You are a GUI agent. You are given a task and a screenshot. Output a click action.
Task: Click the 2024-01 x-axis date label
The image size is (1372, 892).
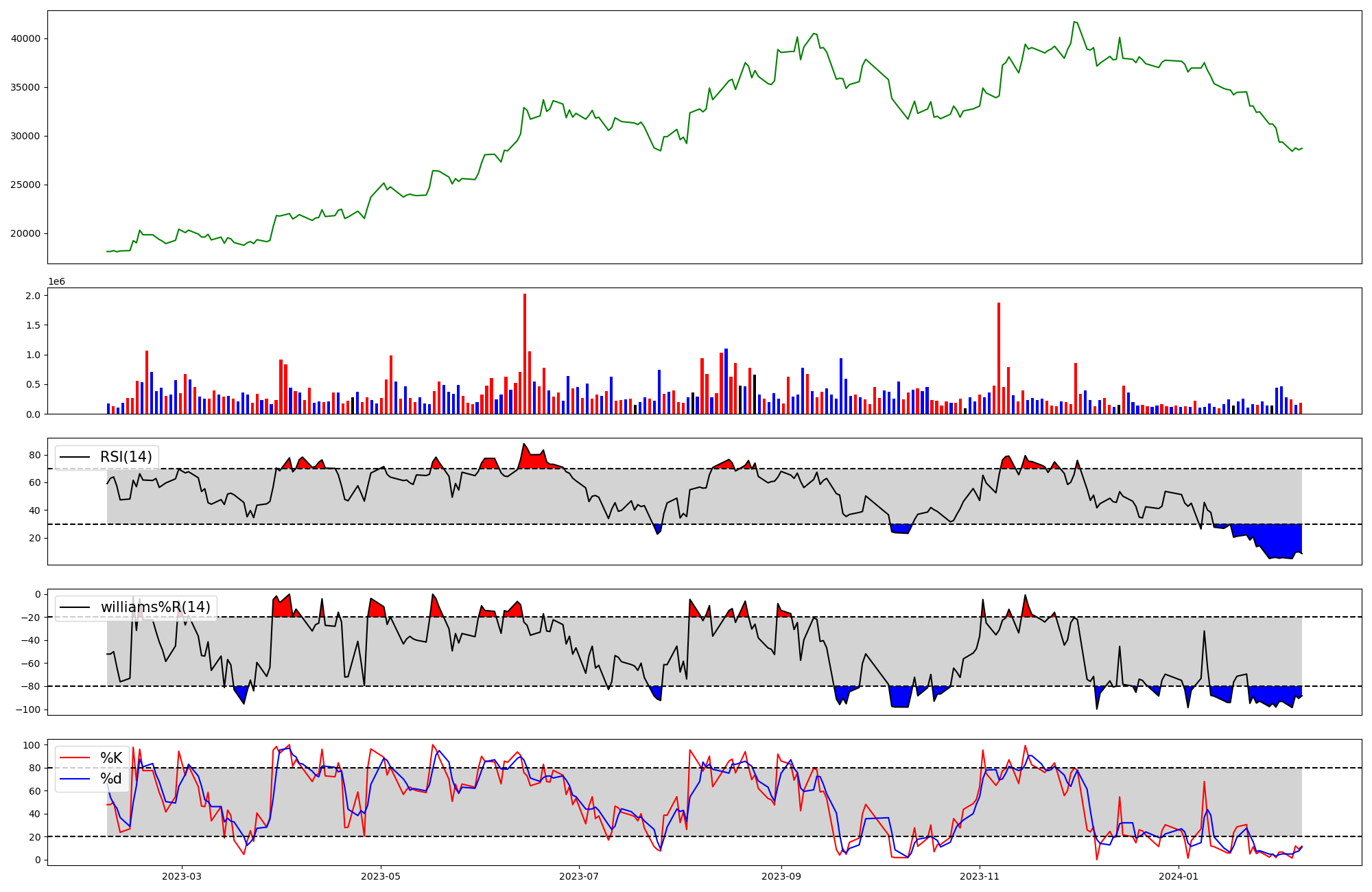tap(1179, 876)
